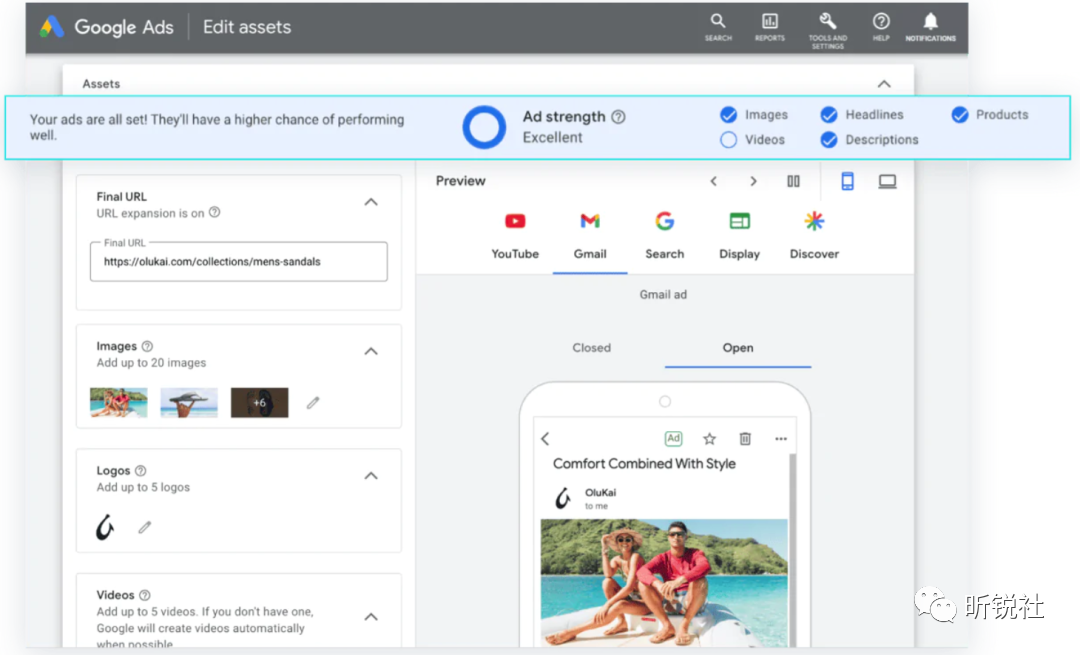Select mobile device preview icon
1080x655 pixels.
847,181
